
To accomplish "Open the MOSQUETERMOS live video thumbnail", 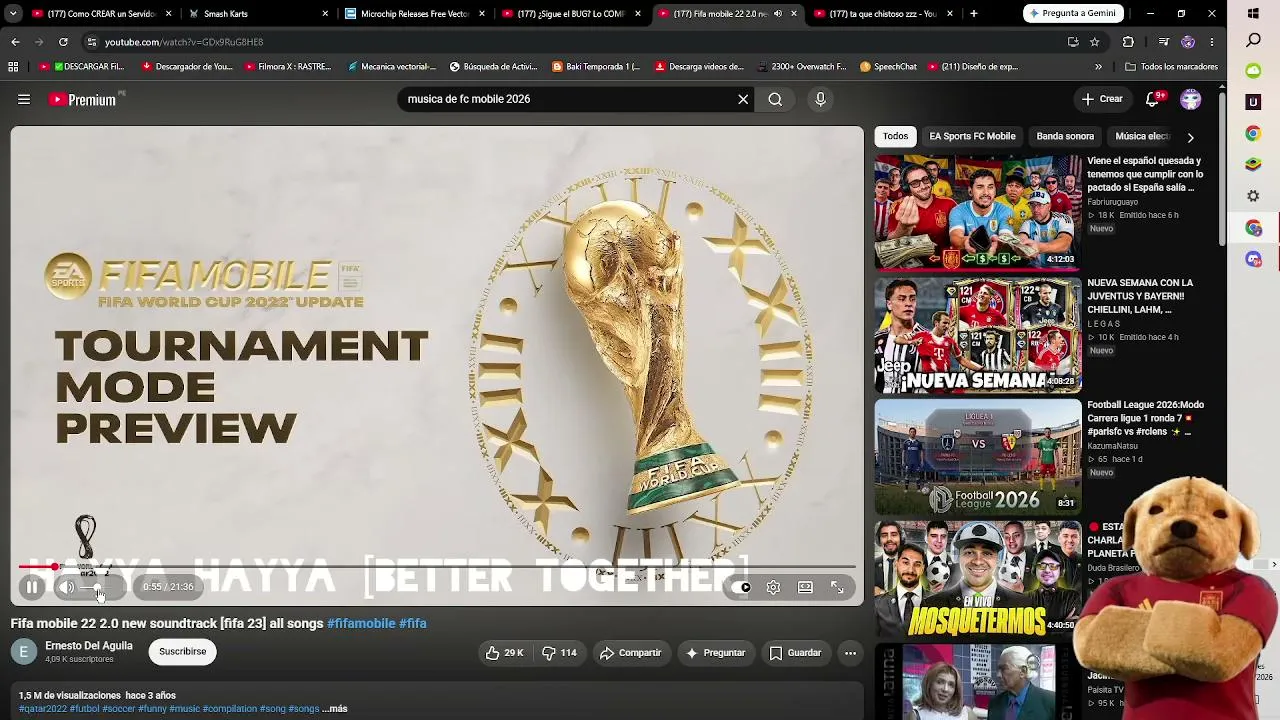I will tap(978, 579).
